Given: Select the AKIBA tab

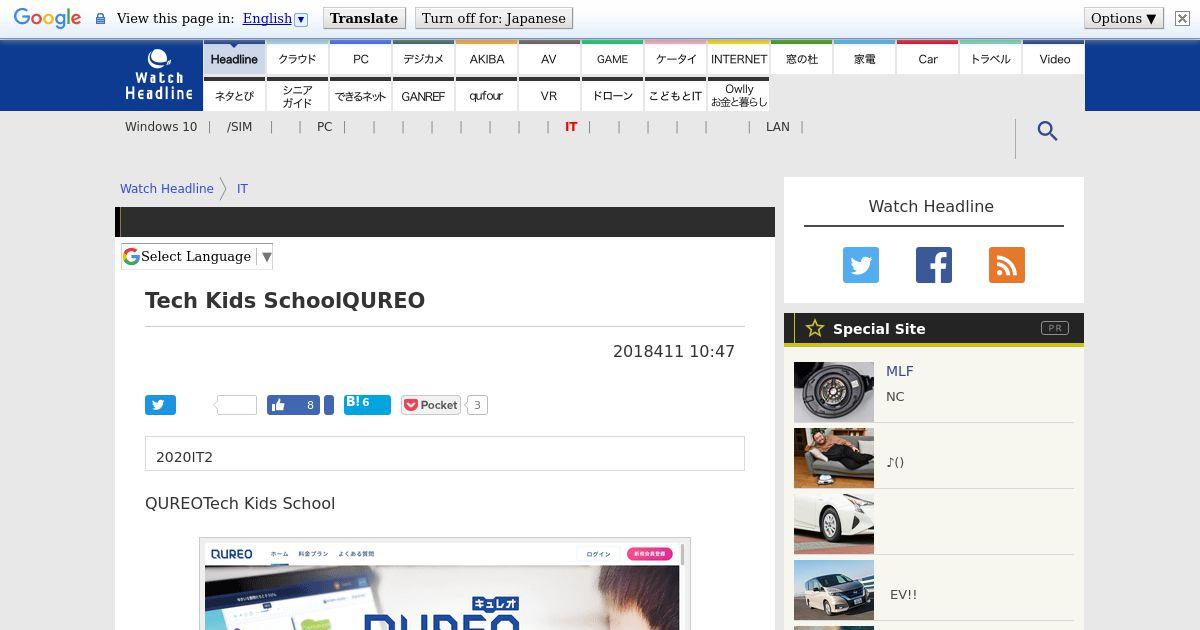Looking at the screenshot, I should tap(486, 58).
